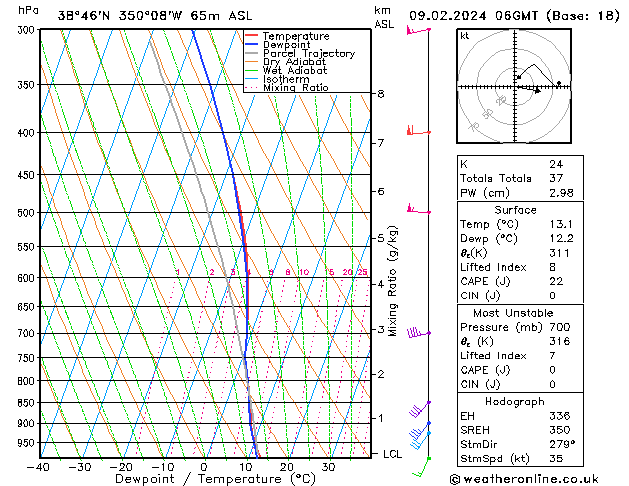Click the mixing ratio label 25 at 600 hPa
The height and width of the screenshot is (486, 629).
pos(362,272)
